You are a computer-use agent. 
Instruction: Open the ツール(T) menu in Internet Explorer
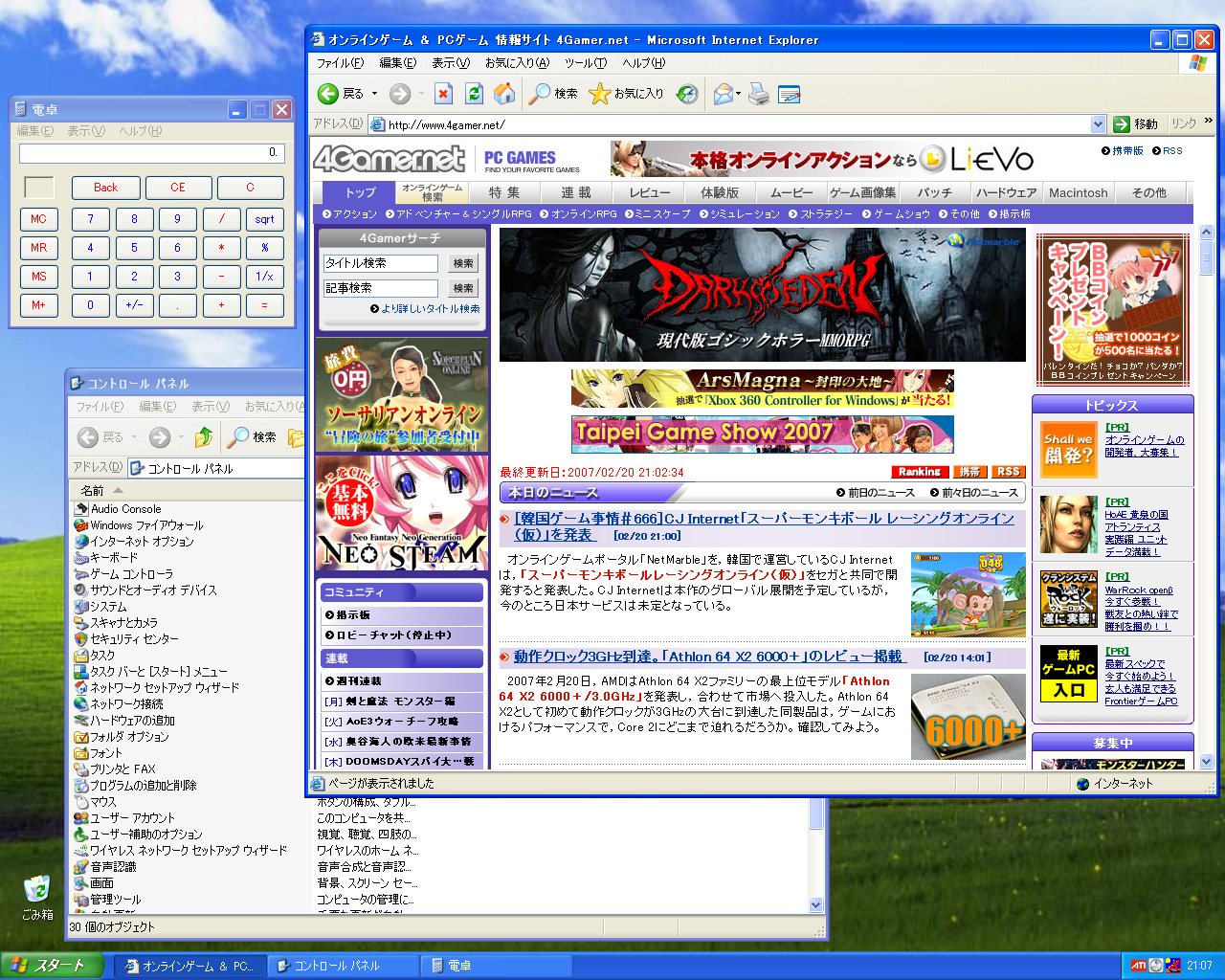pyautogui.click(x=585, y=63)
